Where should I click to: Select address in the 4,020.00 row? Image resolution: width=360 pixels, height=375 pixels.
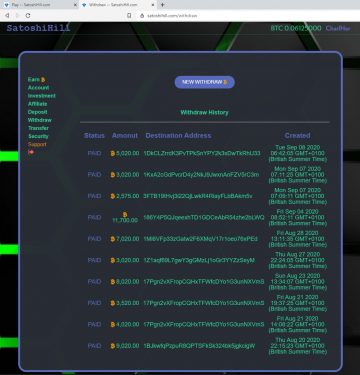point(204,324)
